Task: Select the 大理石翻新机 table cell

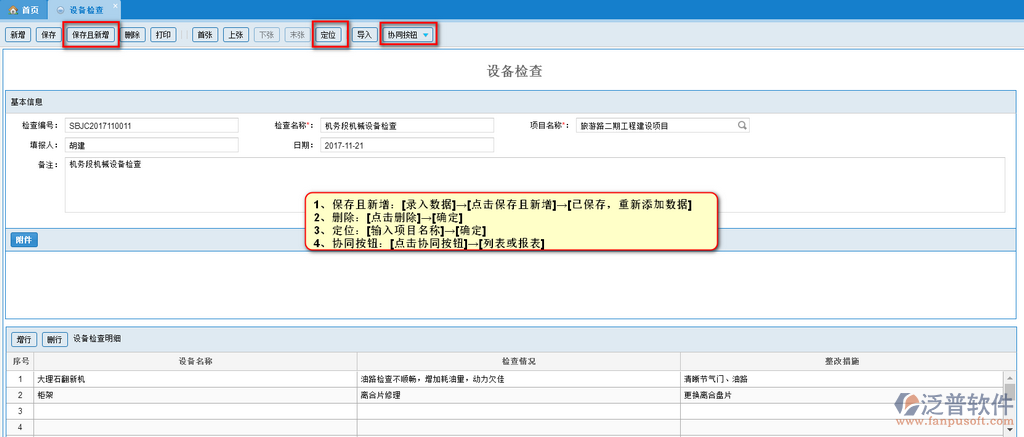Action: (x=194, y=380)
